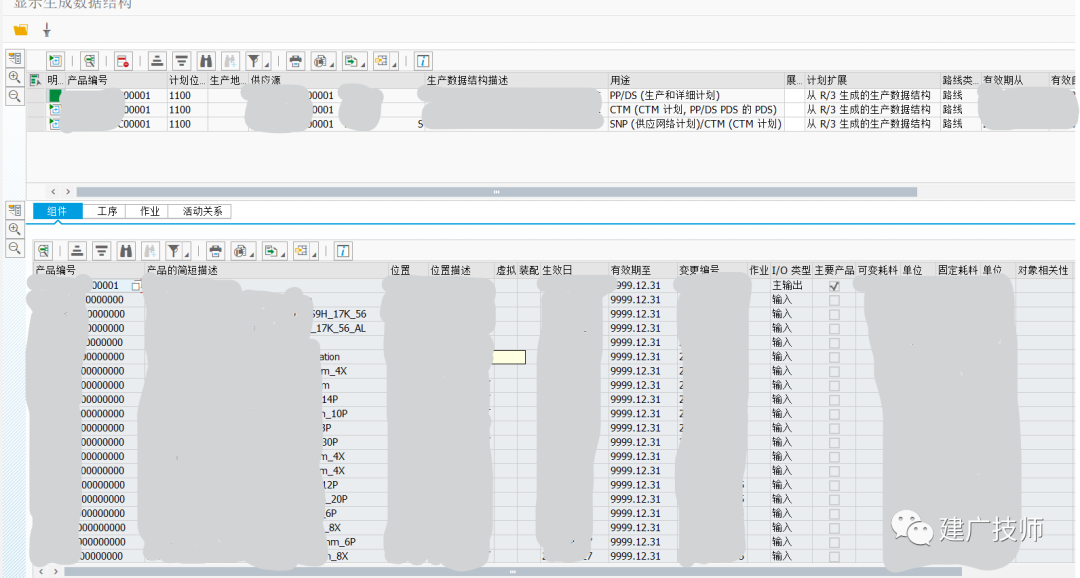The width and height of the screenshot is (1080, 578).
Task: Sort ascending in the components toolbar
Action: 77,251
